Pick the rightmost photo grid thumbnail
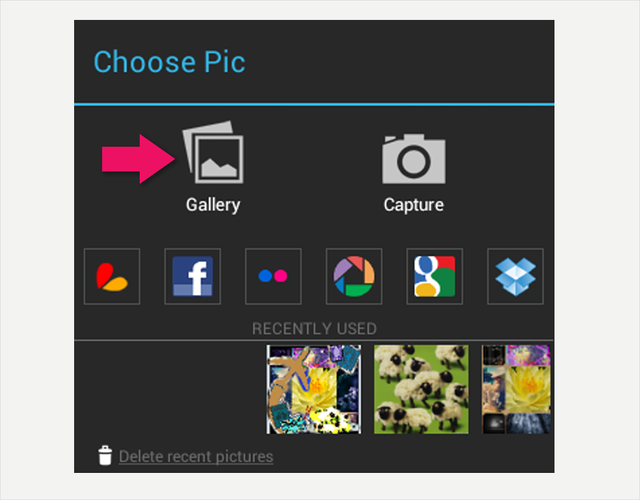640x500 pixels. [516, 389]
